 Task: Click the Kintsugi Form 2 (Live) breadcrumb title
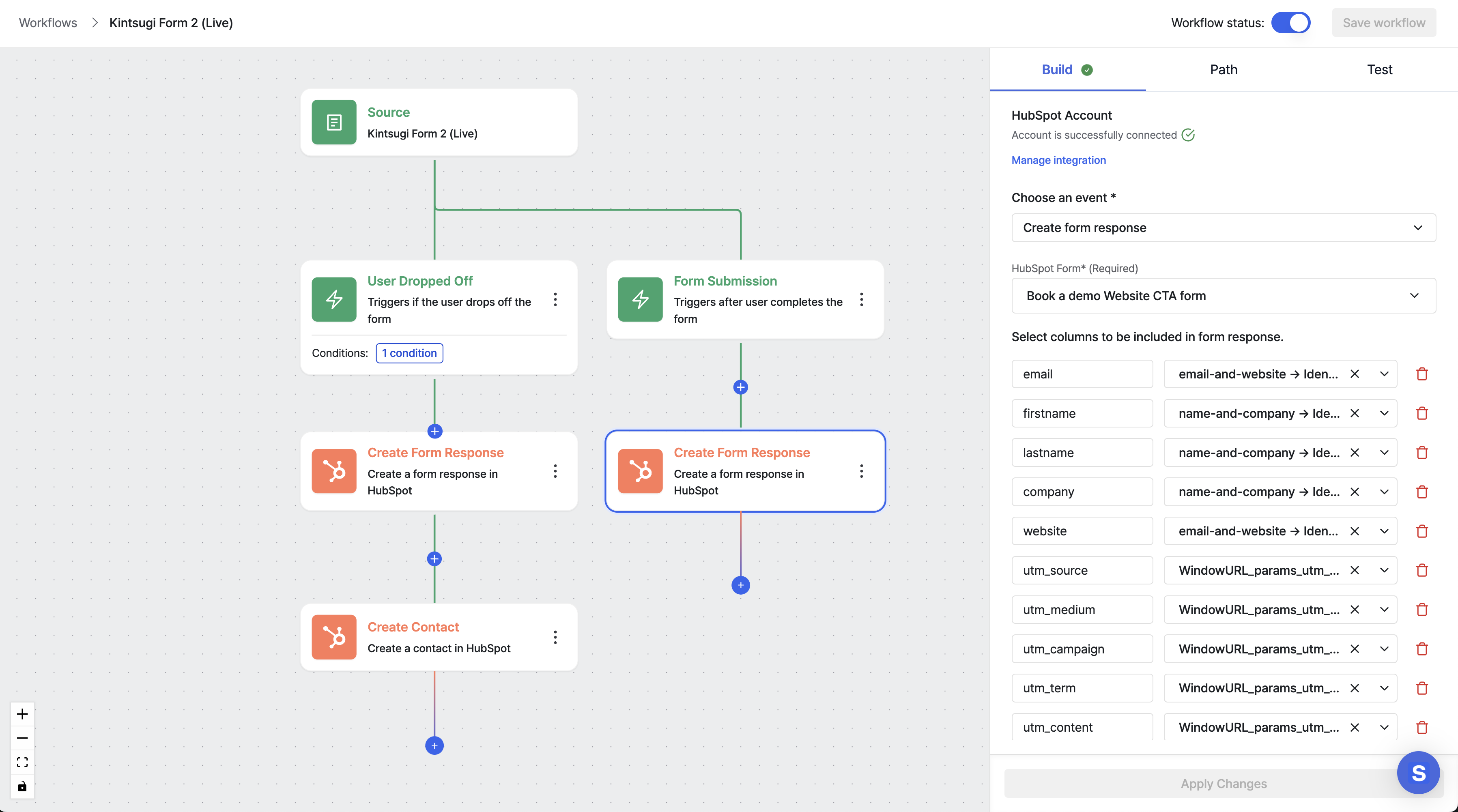171,23
